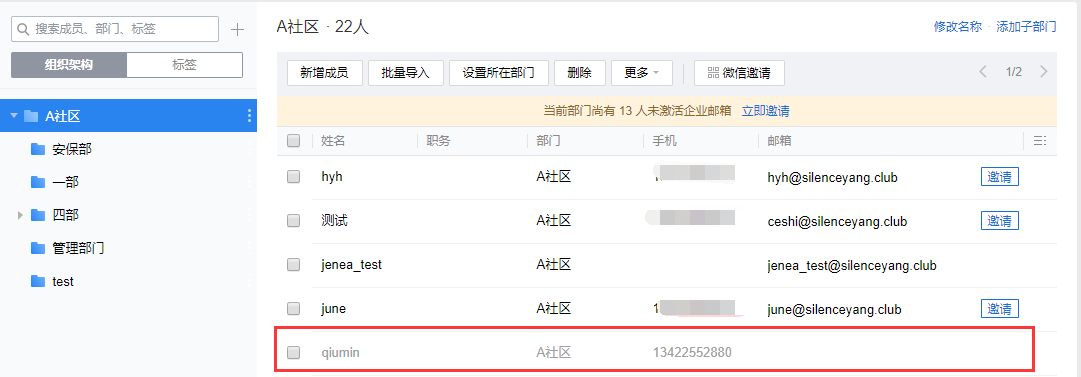1081x377 pixels.
Task: Click the 微信邀请 QR code button
Action: tap(739, 72)
